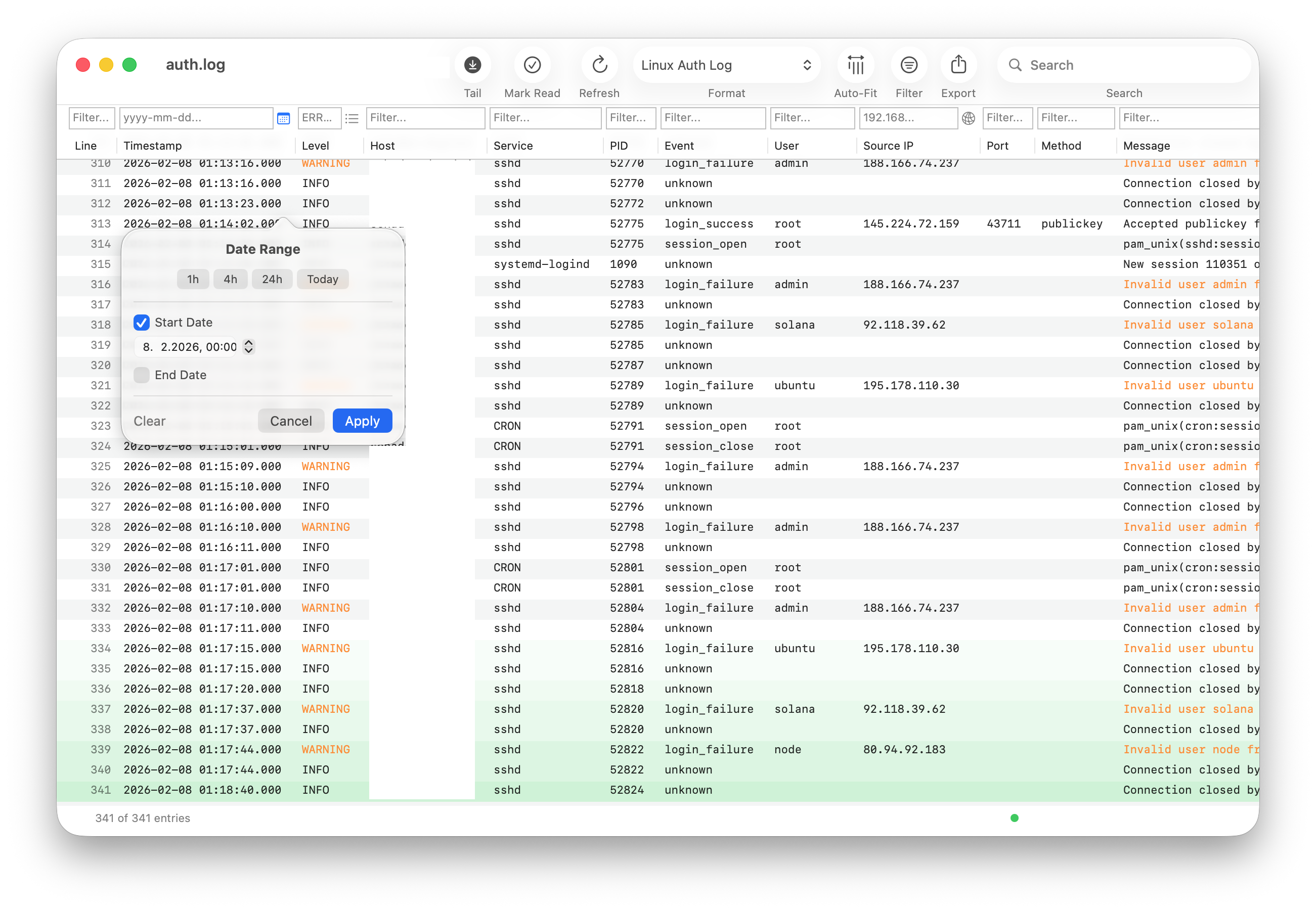Viewport: 1316px width, 911px height.
Task: Click the Start Date stepper arrows
Action: [248, 346]
